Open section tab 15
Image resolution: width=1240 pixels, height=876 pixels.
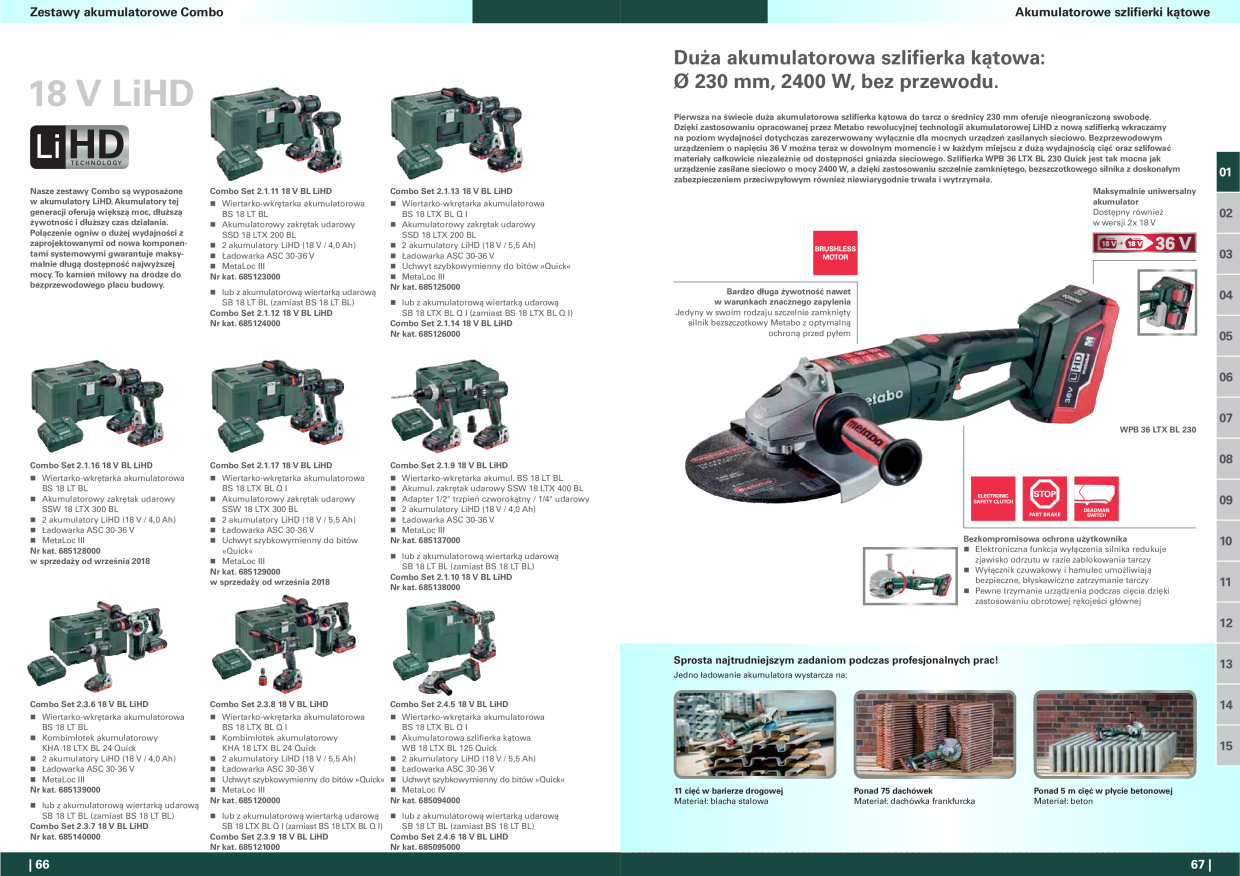[1226, 746]
